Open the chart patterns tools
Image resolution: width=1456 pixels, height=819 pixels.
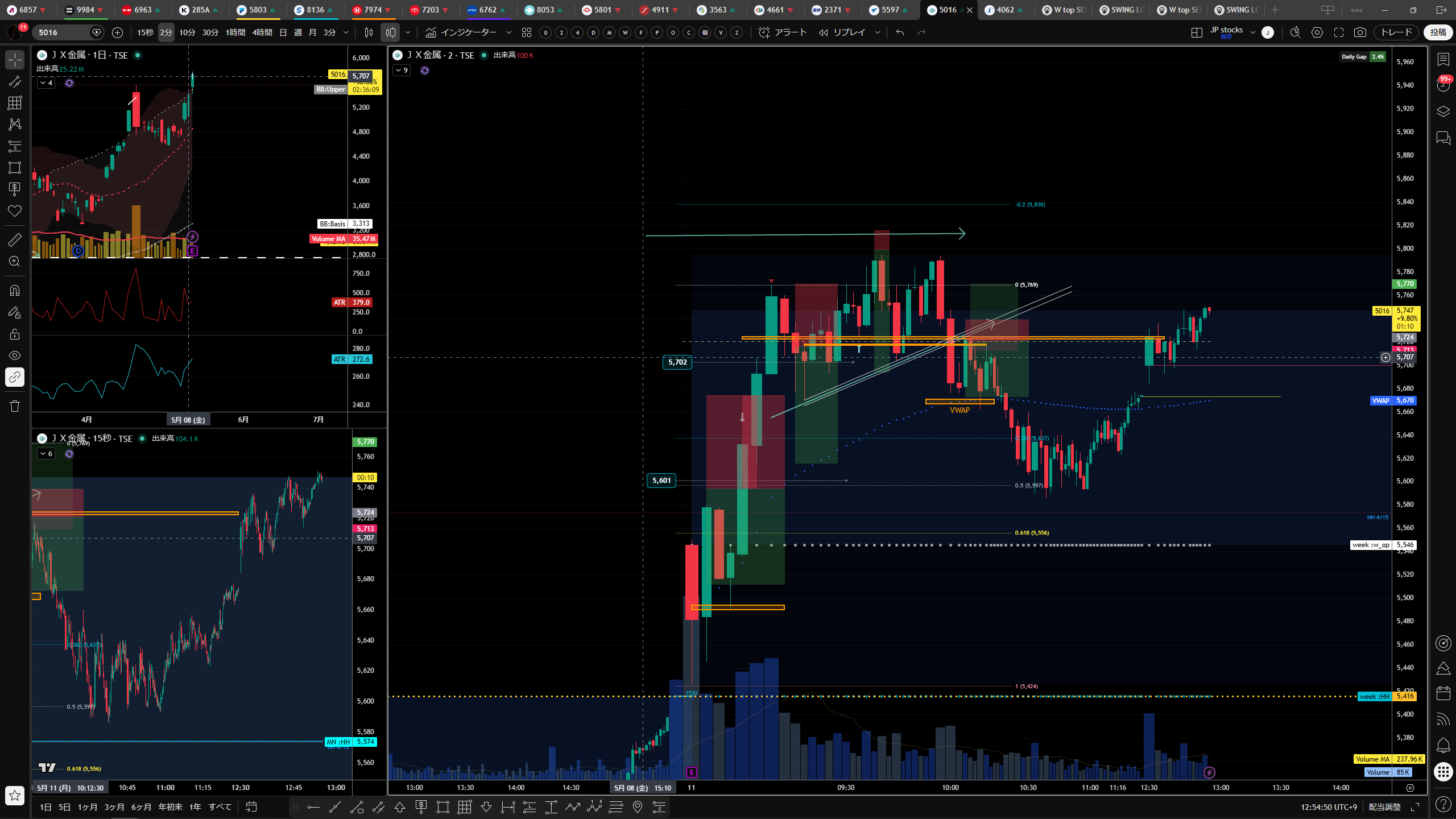pos(15,124)
